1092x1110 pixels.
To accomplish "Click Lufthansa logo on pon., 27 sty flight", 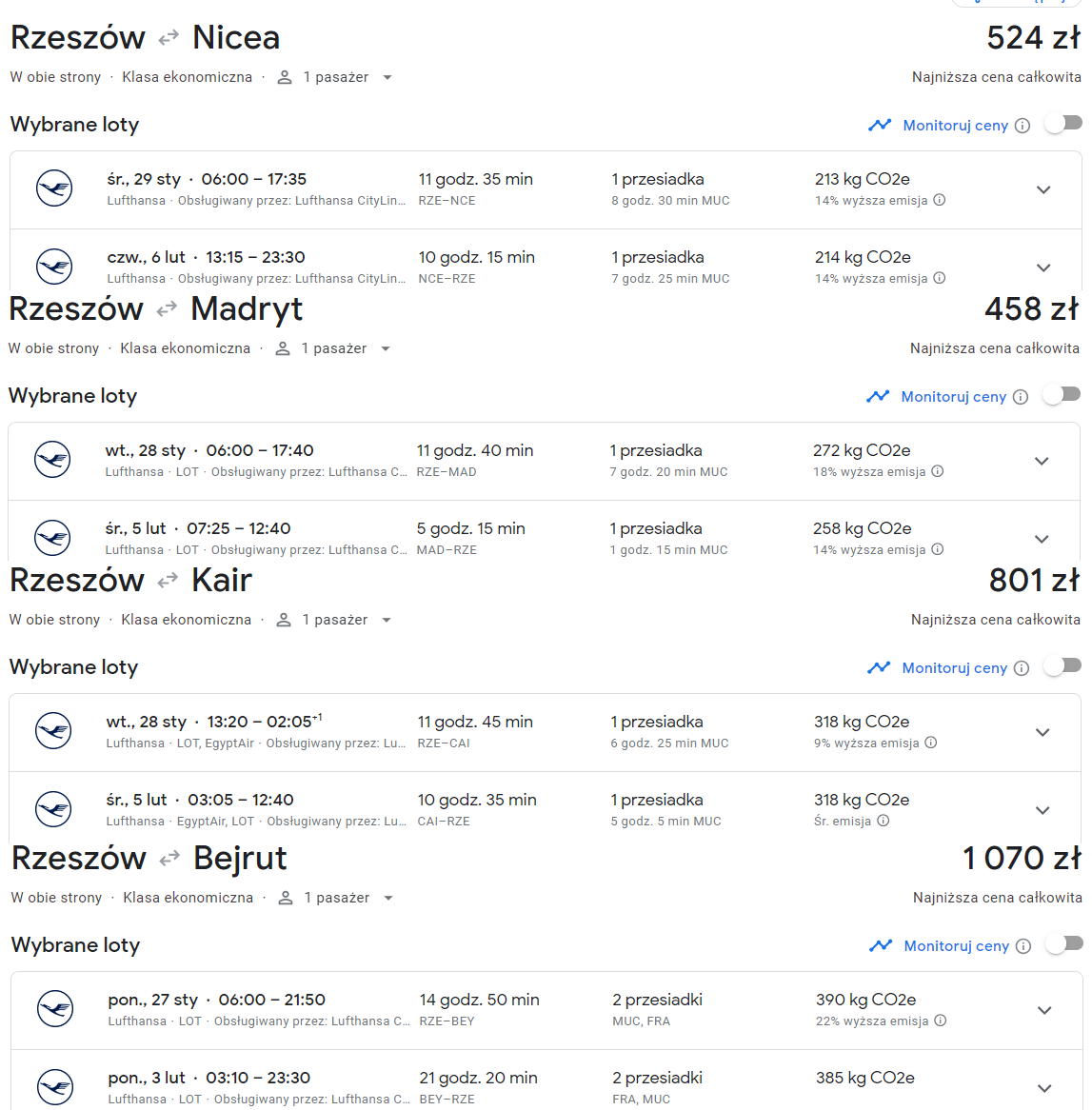I will pyautogui.click(x=55, y=1009).
